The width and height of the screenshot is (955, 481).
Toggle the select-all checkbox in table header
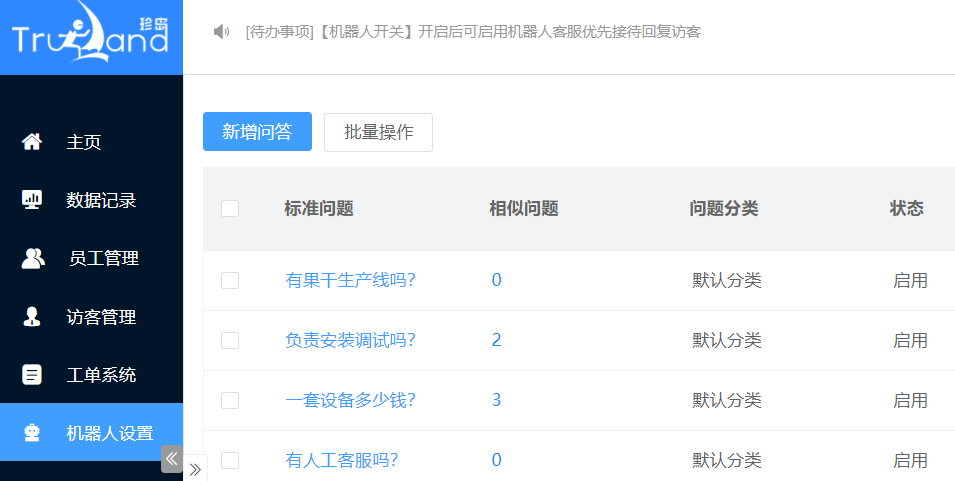point(230,208)
